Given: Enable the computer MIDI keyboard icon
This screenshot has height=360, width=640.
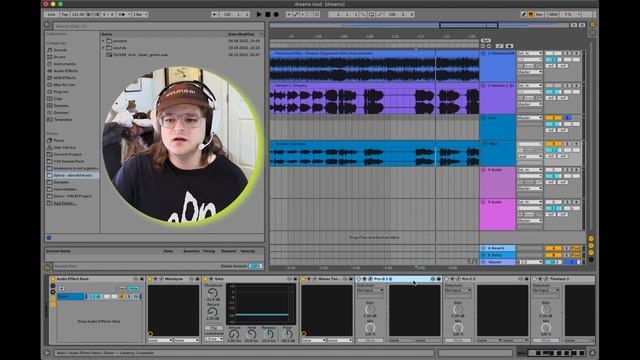Looking at the screenshot, I should tap(531, 14).
